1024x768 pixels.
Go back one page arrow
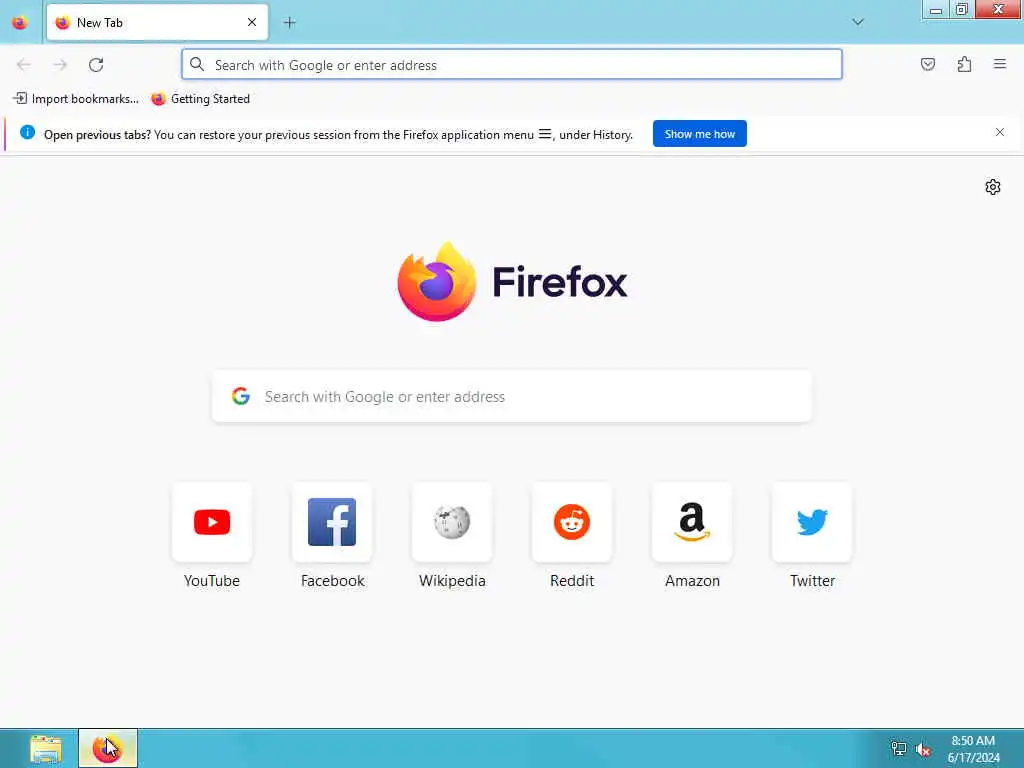point(24,65)
